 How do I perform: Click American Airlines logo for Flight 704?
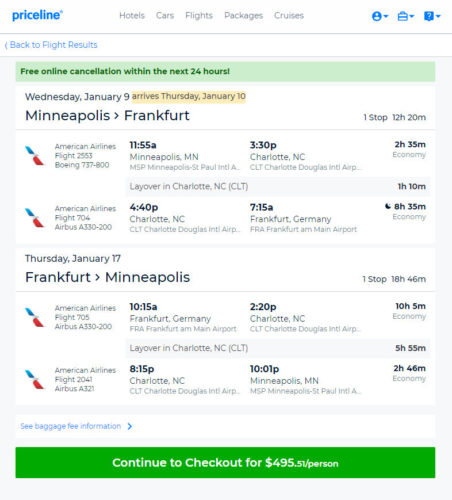tap(35, 218)
